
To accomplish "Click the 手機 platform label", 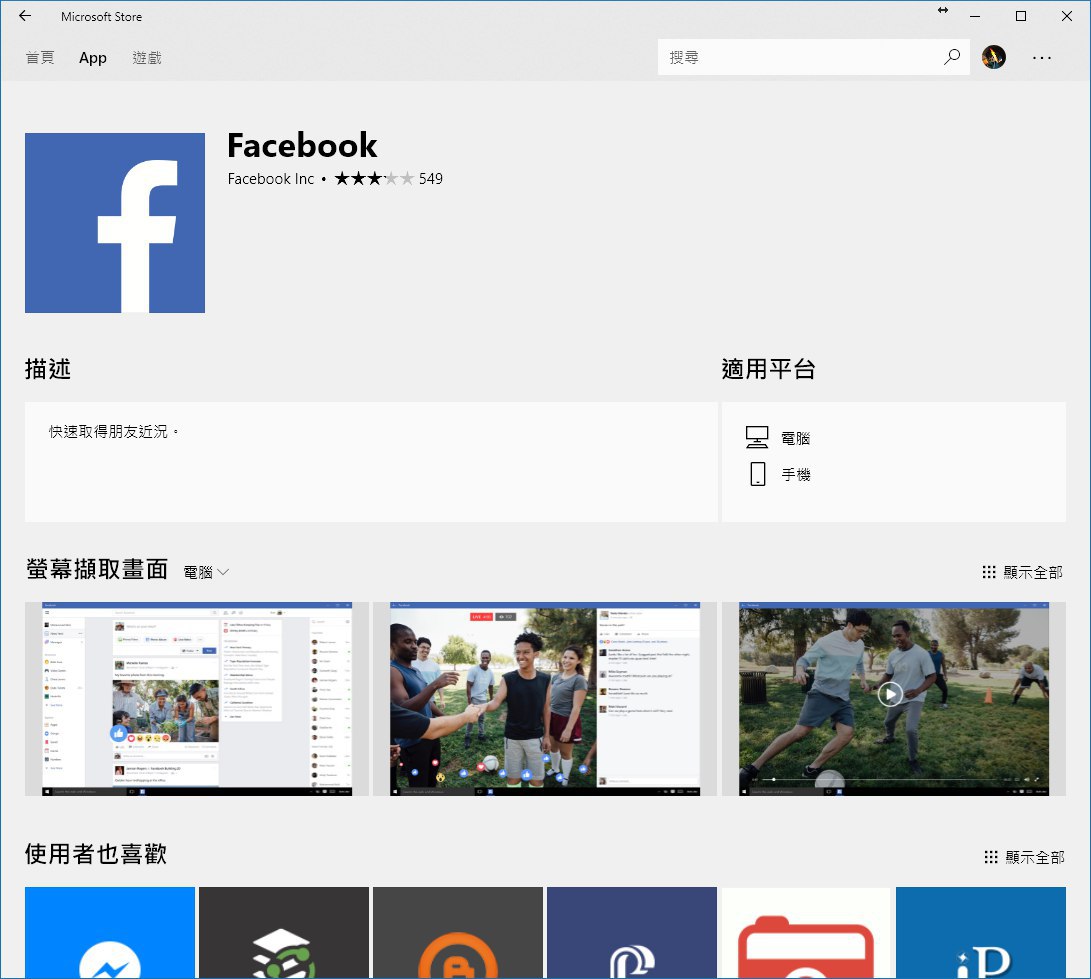I will point(795,475).
